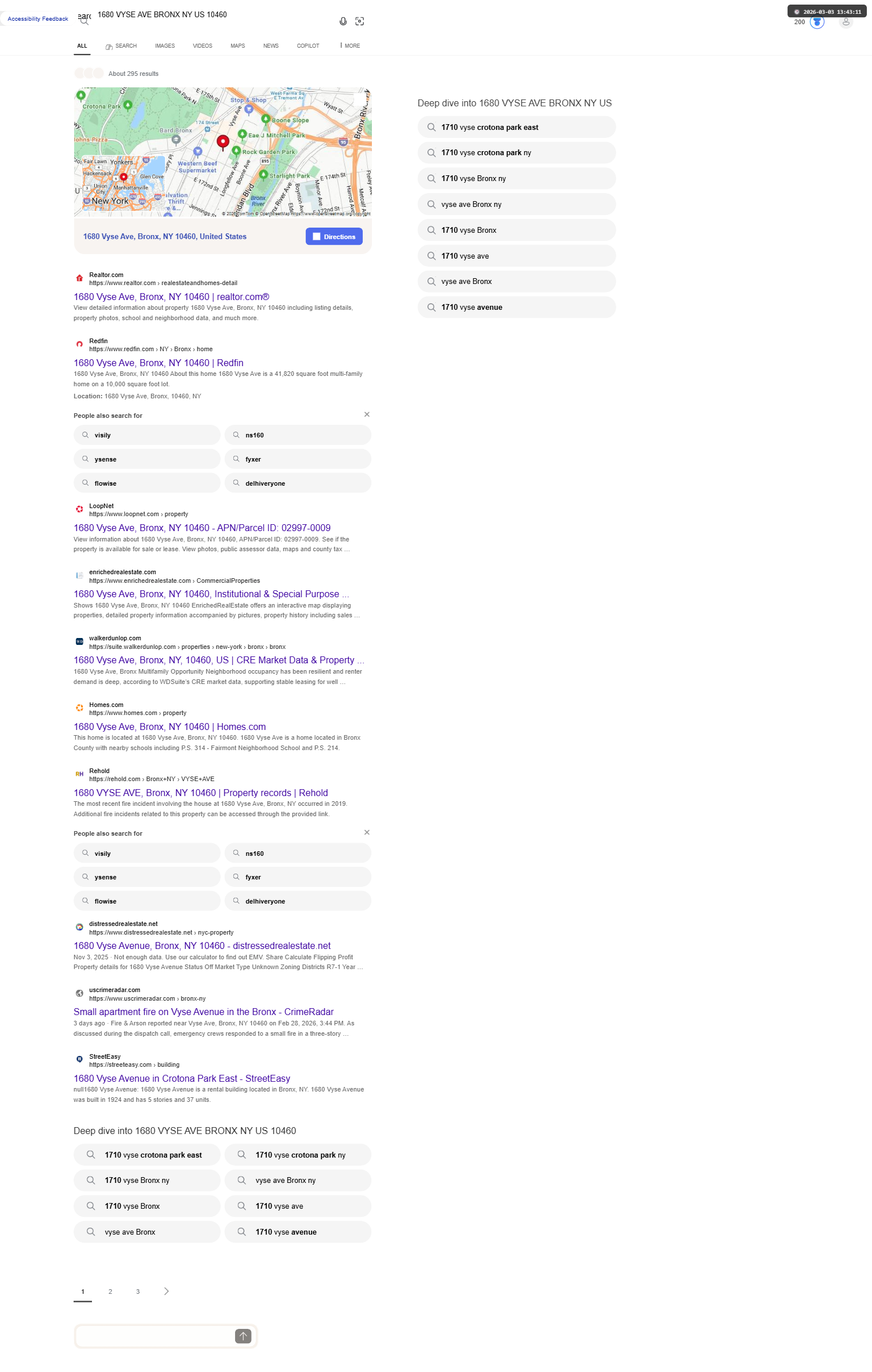The image size is (872, 1372).
Task: Open the user account profile icon
Action: 846,22
